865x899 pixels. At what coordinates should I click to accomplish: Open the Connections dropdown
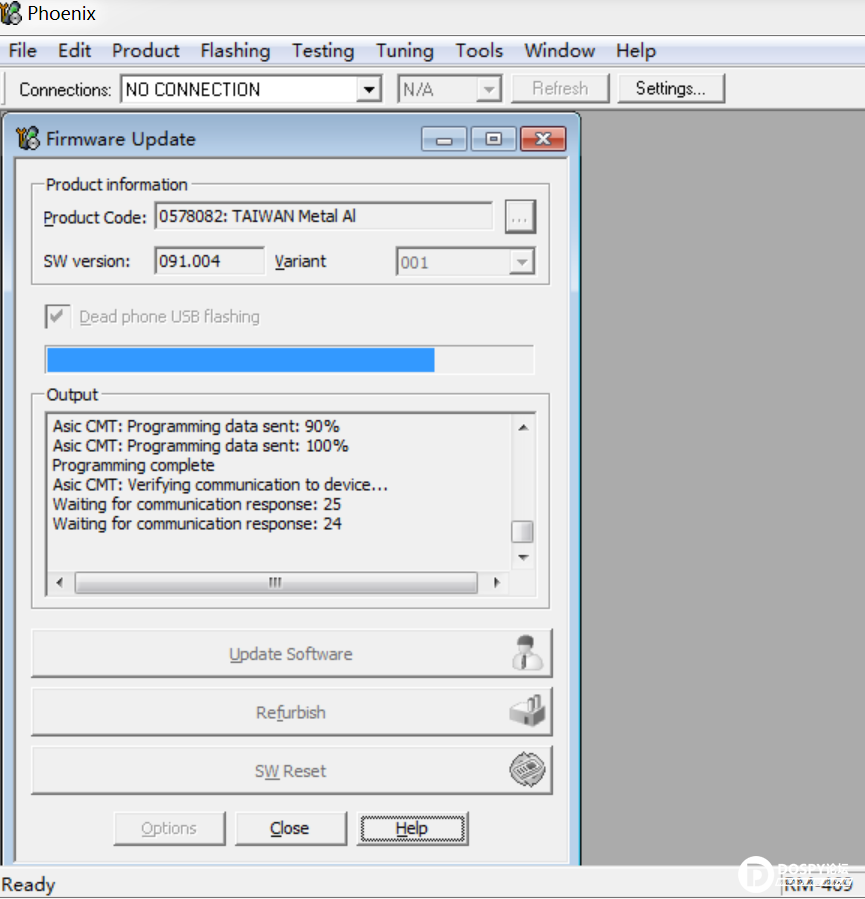(x=369, y=89)
